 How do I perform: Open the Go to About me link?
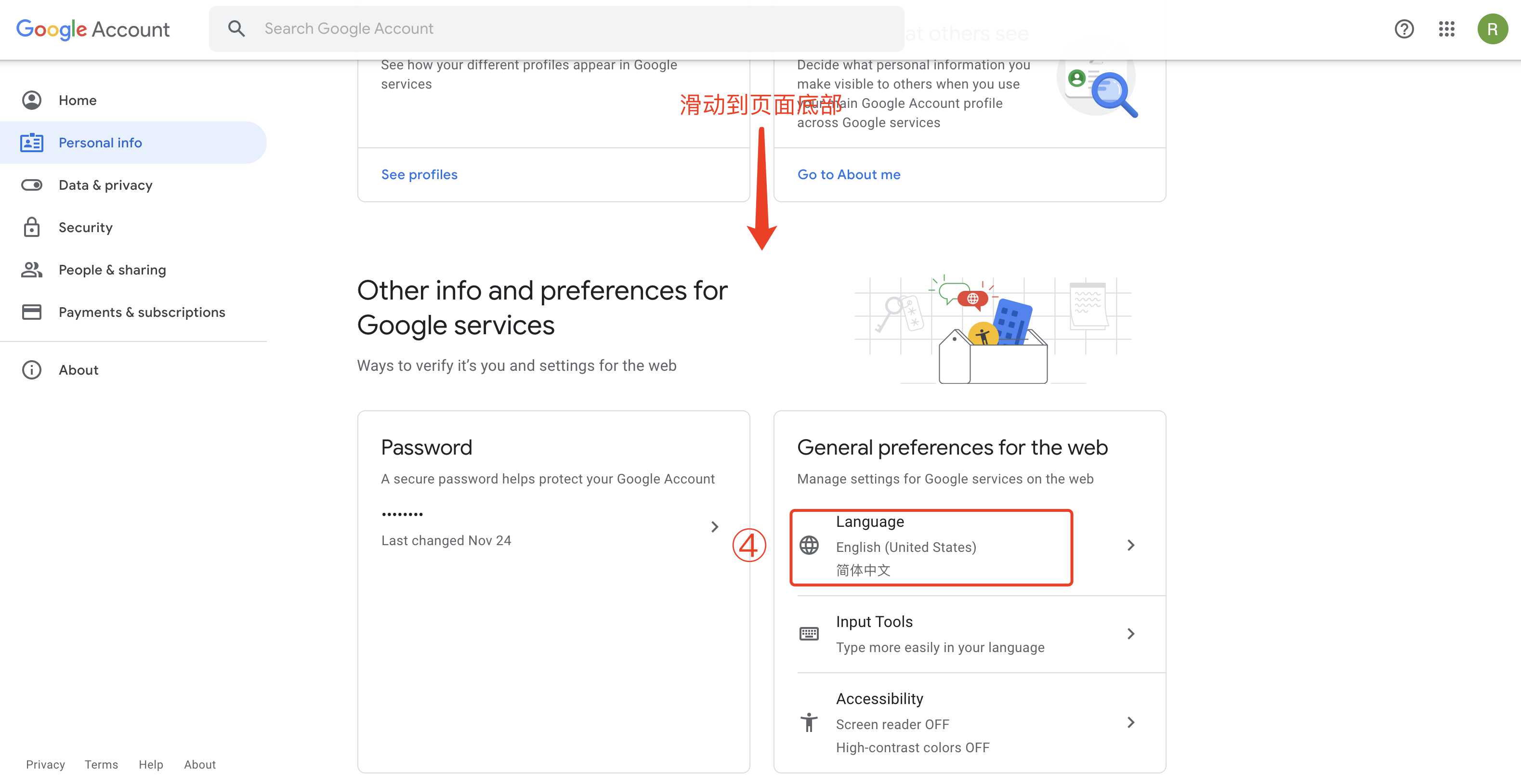coord(849,174)
